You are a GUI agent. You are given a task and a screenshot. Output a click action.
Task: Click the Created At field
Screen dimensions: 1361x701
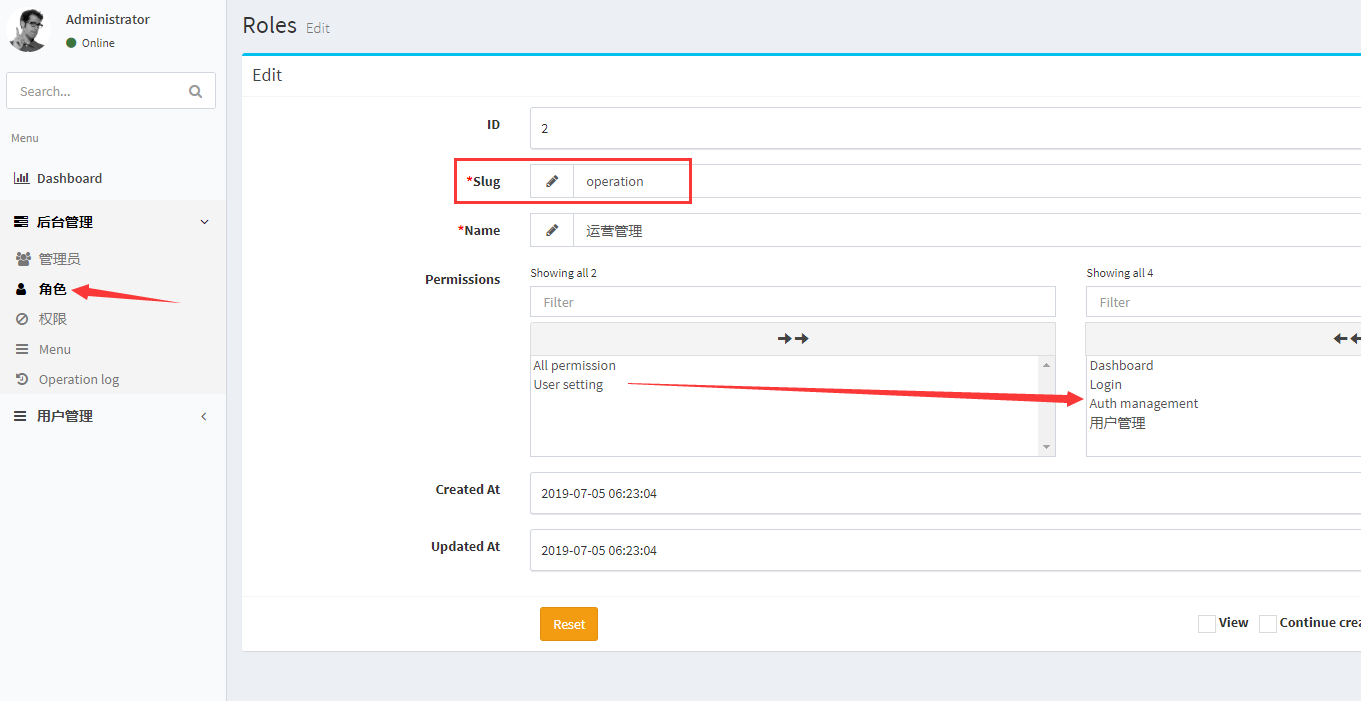click(945, 493)
